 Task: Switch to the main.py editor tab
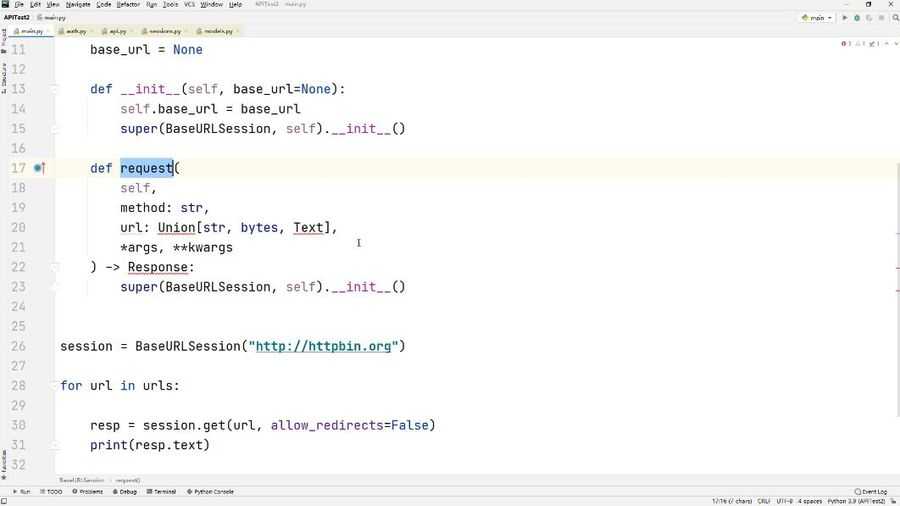click(29, 31)
